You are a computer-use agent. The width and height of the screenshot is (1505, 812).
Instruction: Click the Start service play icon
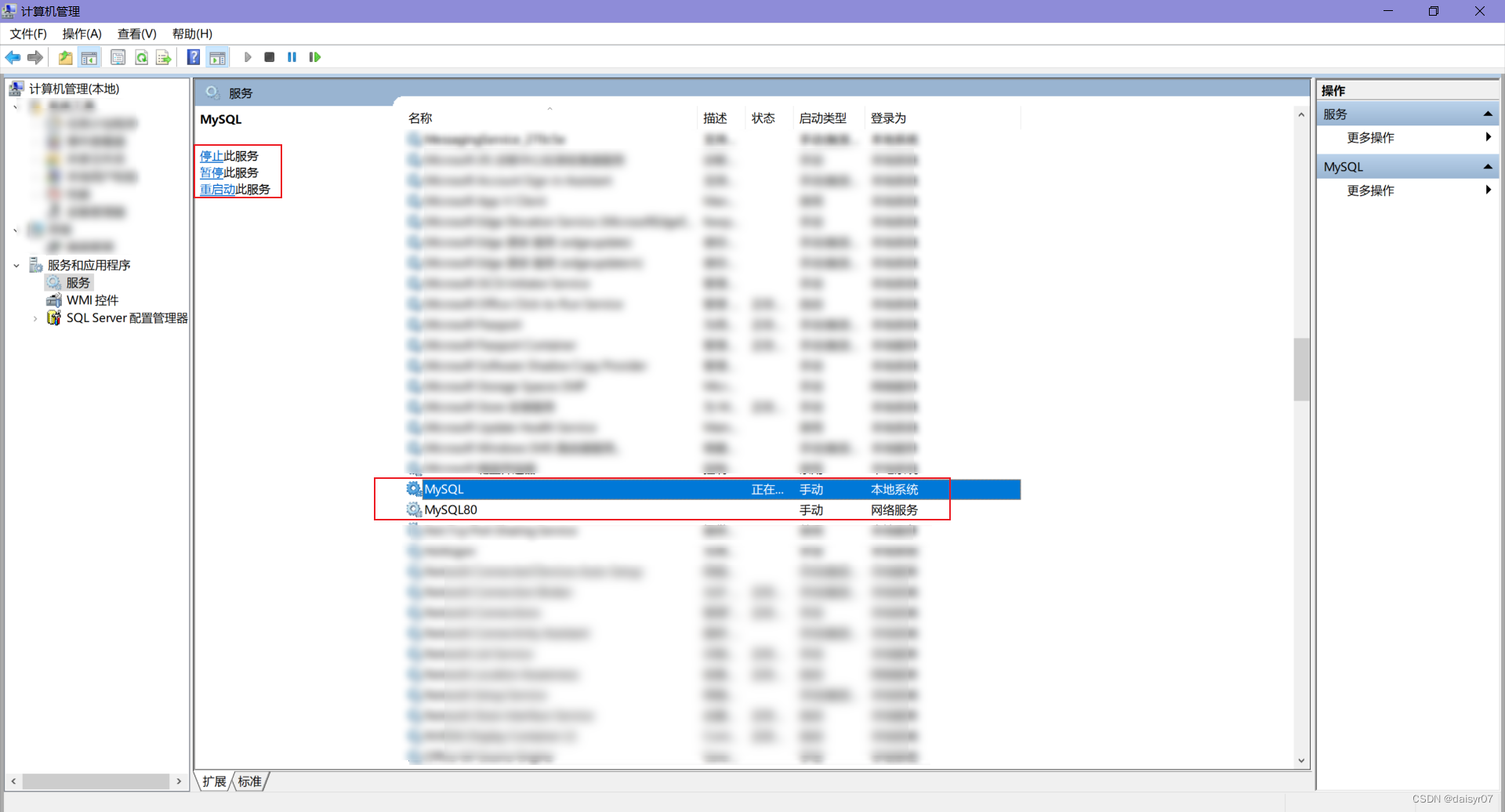pos(248,57)
